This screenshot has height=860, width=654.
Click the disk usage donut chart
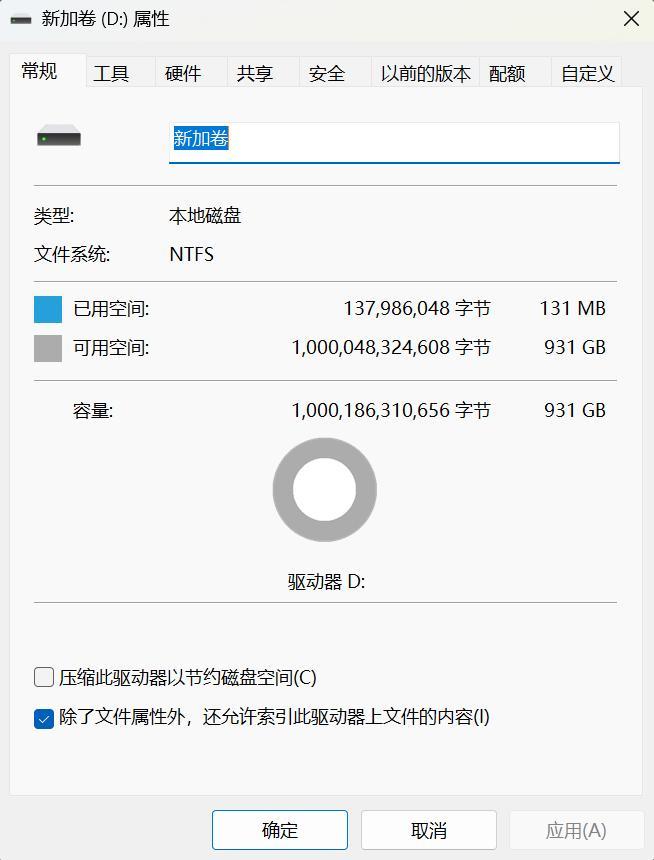(325, 490)
